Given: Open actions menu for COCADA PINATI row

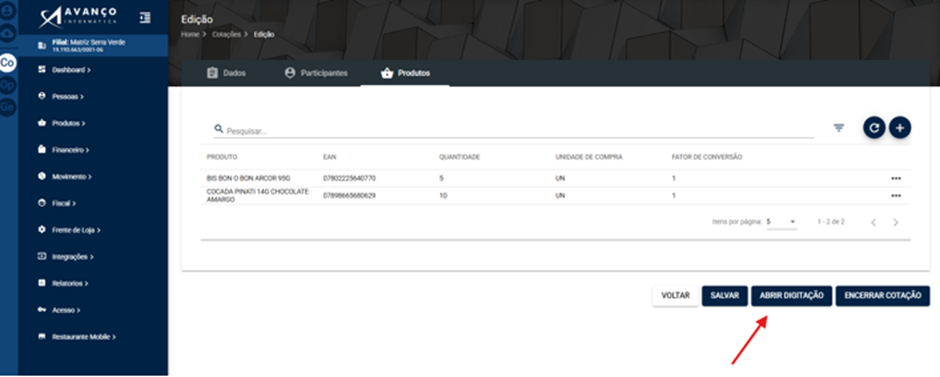Looking at the screenshot, I should coord(896,196).
